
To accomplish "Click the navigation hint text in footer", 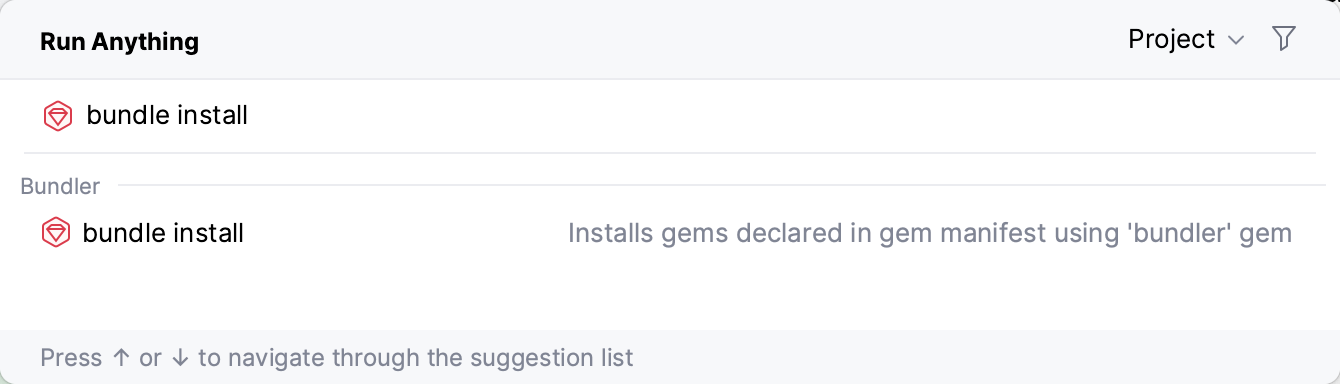I will point(337,357).
